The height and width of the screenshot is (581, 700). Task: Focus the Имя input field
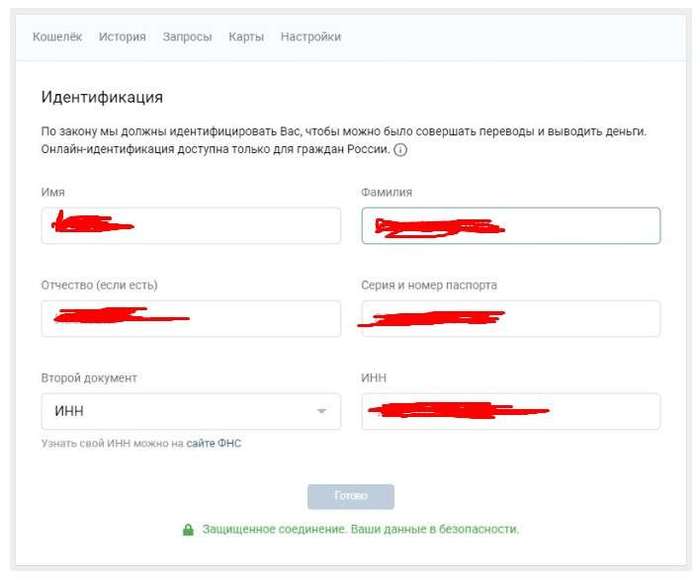point(191,226)
